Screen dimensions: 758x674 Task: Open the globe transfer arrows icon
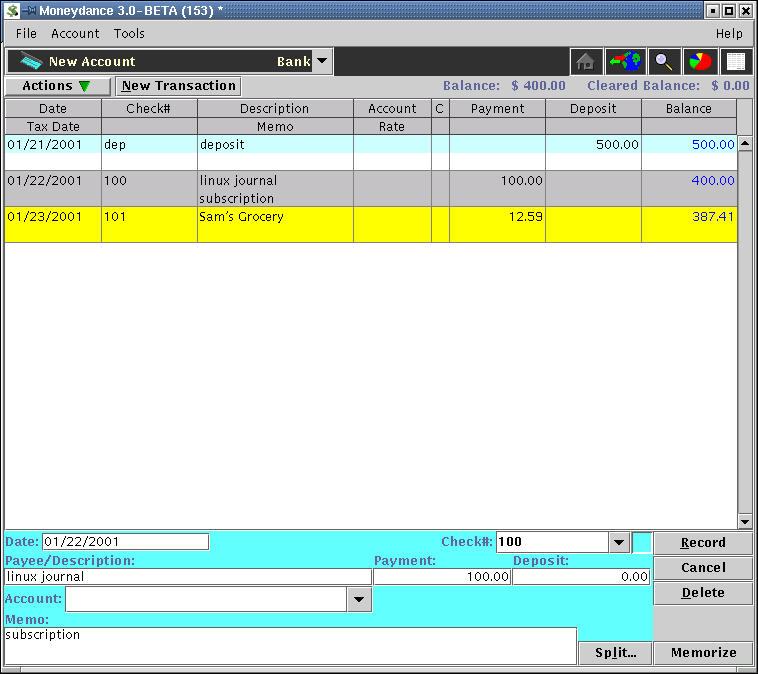pyautogui.click(x=625, y=61)
